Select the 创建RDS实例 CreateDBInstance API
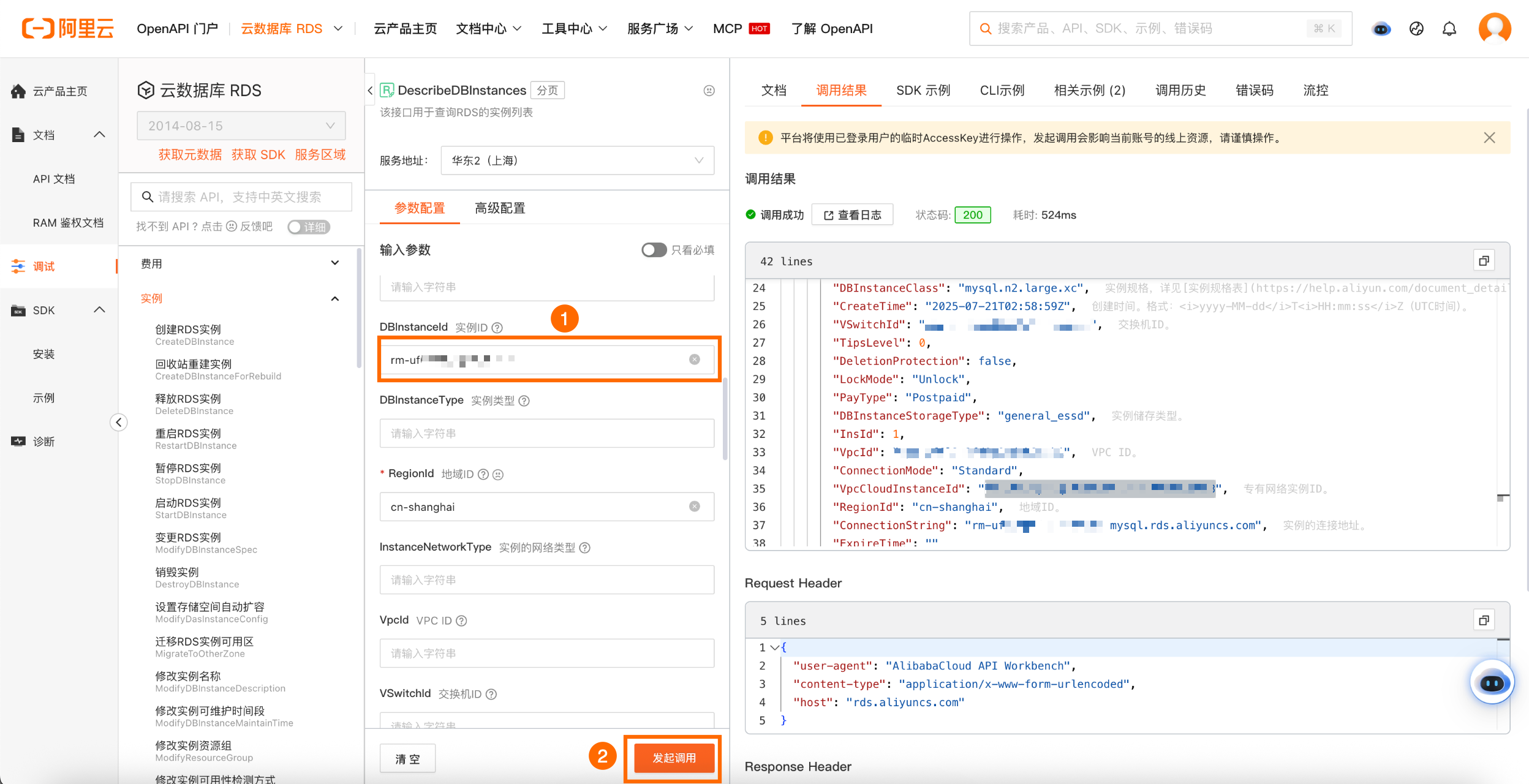 click(195, 334)
